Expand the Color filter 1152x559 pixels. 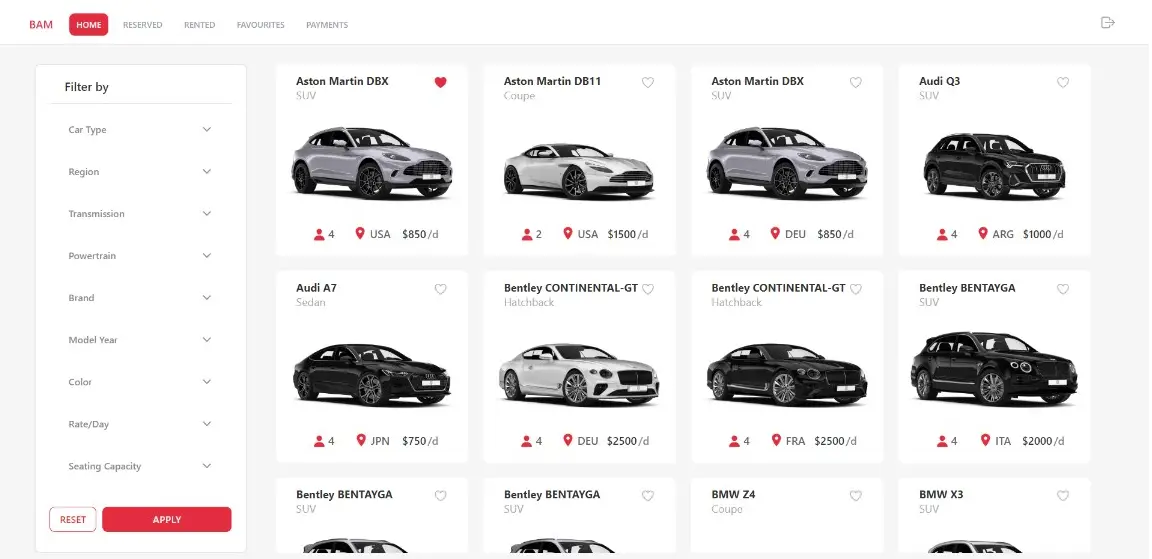point(140,382)
